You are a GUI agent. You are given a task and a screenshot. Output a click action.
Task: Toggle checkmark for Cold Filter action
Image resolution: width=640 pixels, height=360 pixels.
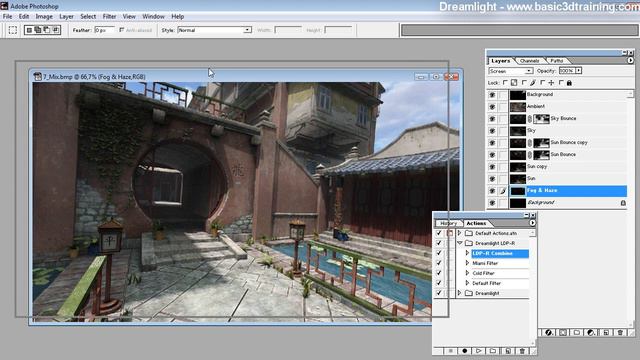tap(439, 273)
